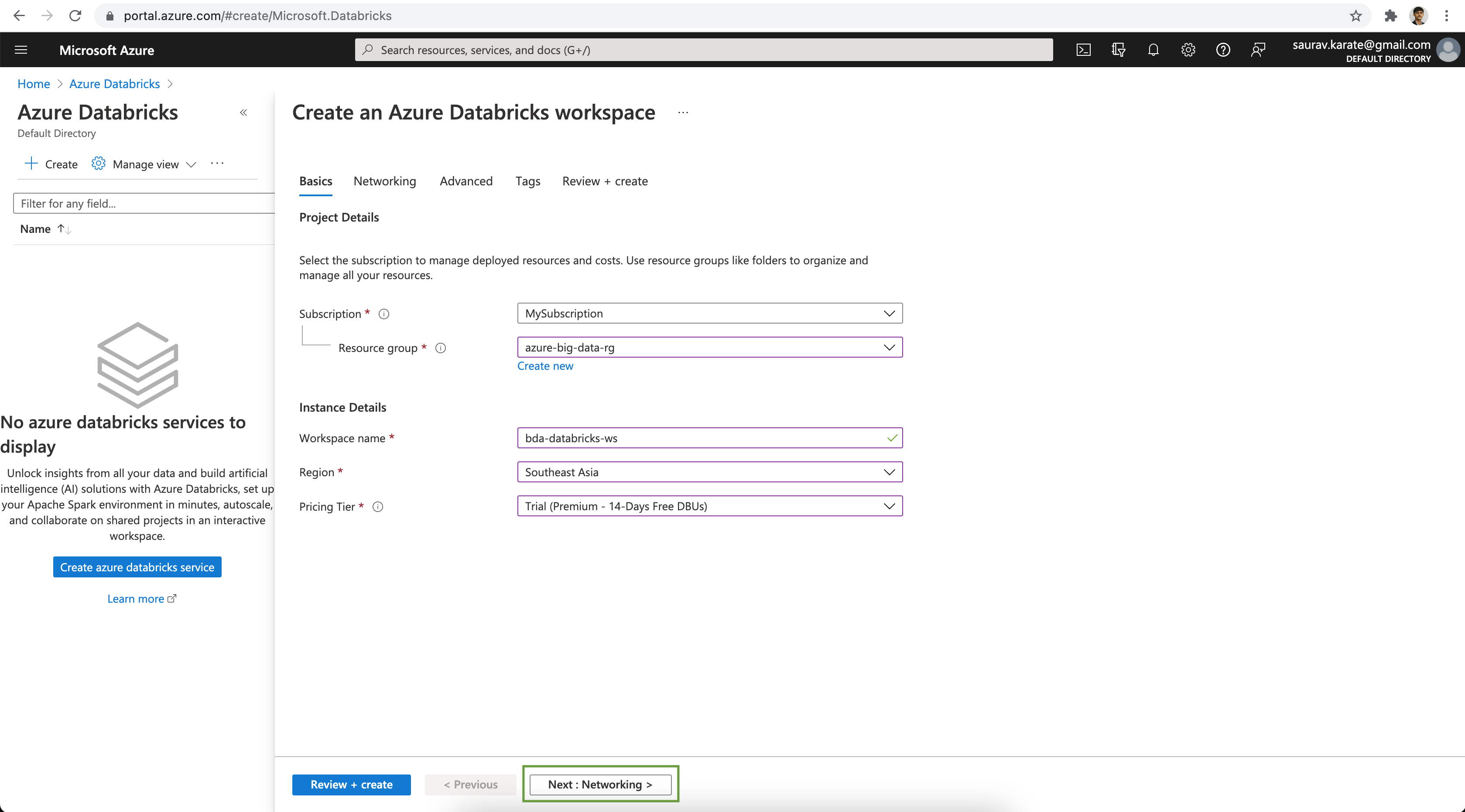
Task: Go to Azure Databricks breadcrumb
Action: point(114,84)
